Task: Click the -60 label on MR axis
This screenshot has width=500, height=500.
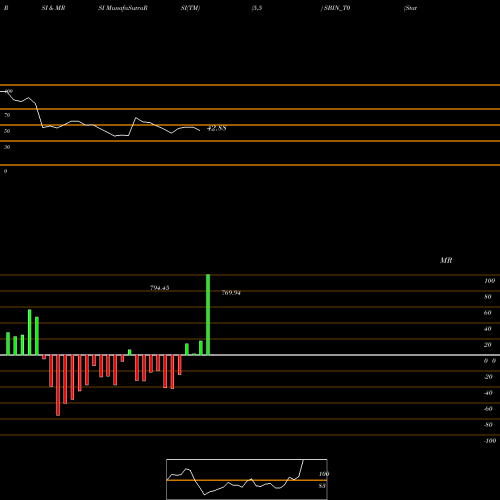Action: pos(488,409)
